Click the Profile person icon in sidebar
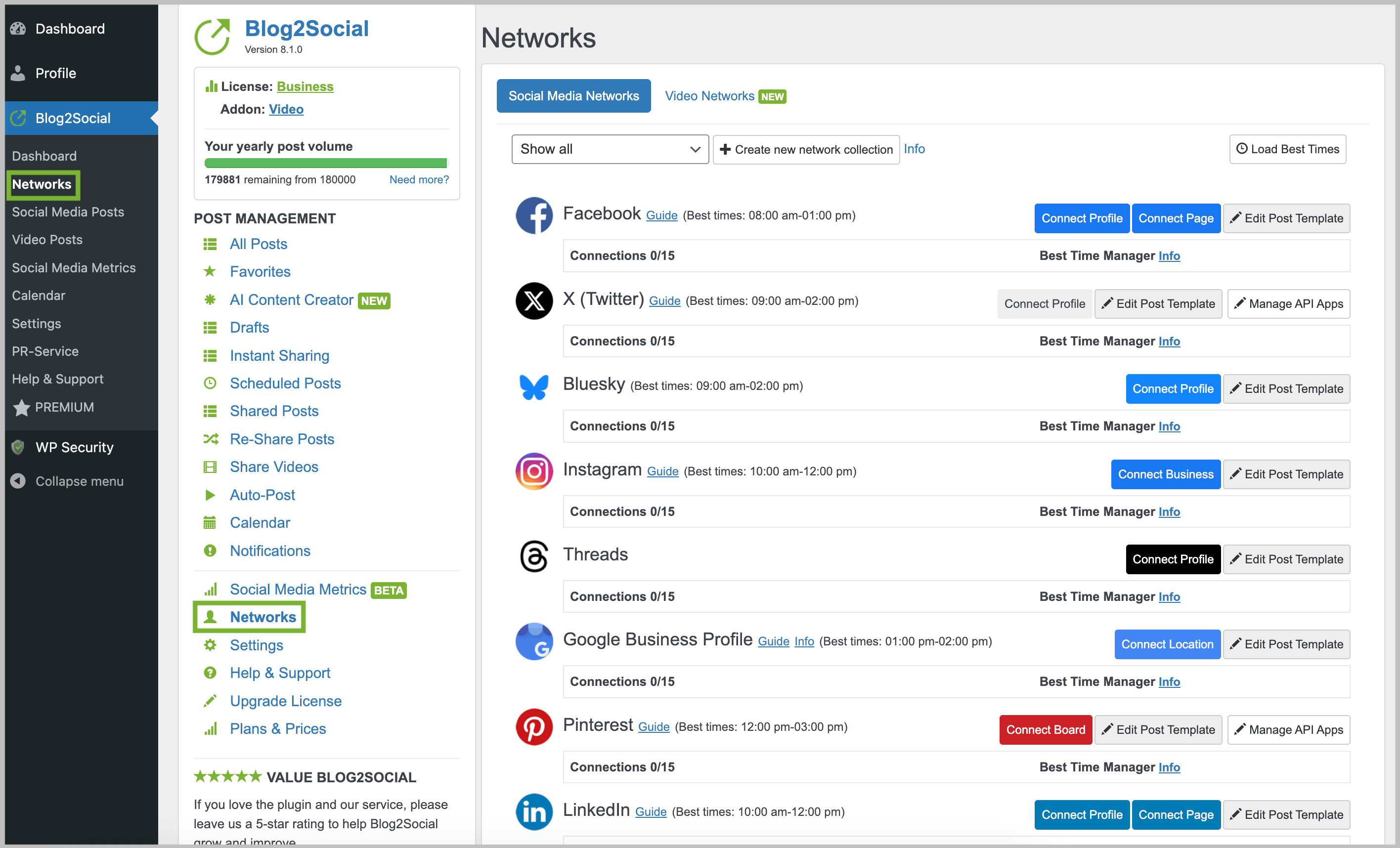Image resolution: width=1400 pixels, height=848 pixels. (18, 73)
